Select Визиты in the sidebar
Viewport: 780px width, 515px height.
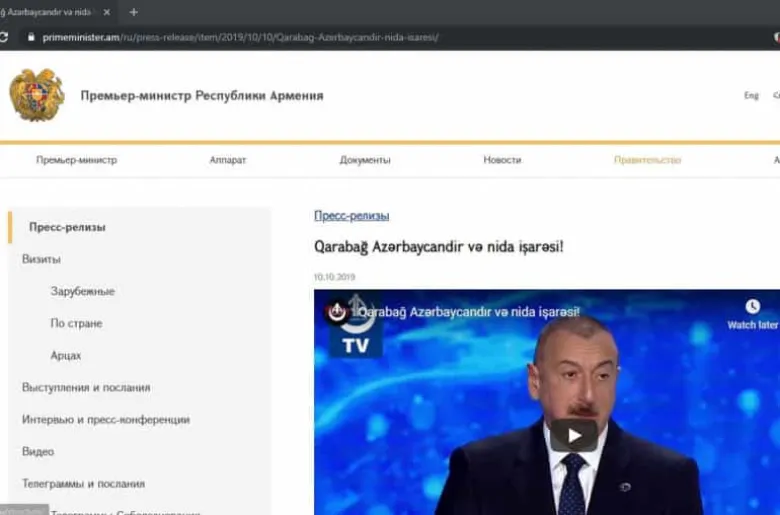click(42, 259)
